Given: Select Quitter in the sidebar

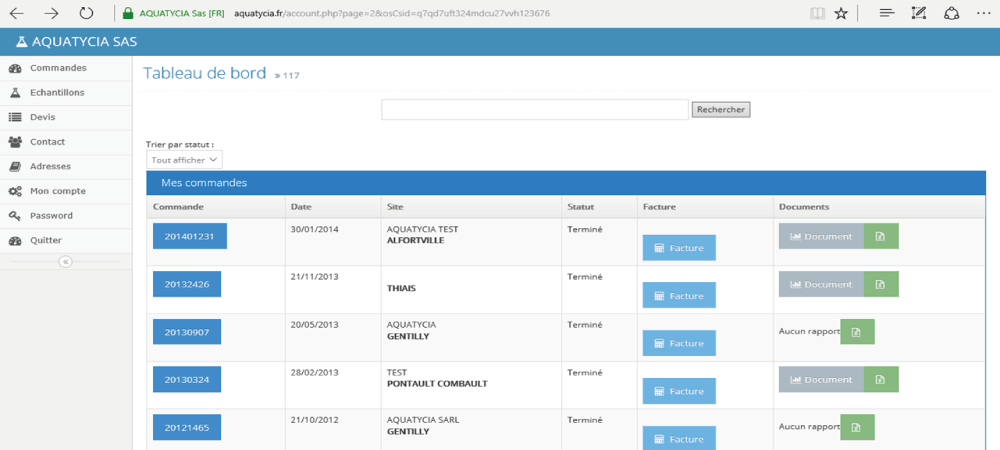Looking at the screenshot, I should (66, 241).
